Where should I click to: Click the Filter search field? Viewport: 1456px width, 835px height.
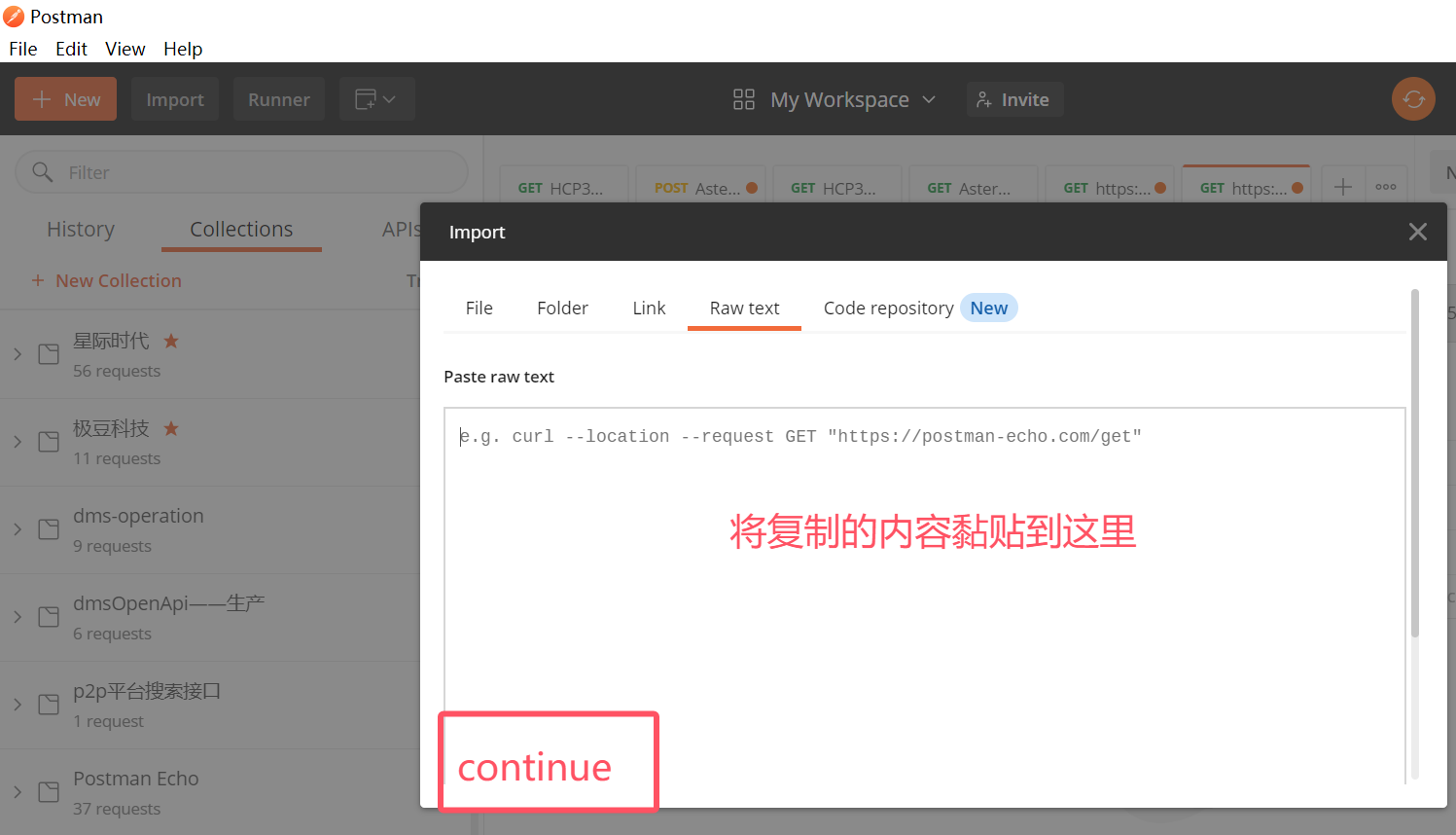(241, 172)
